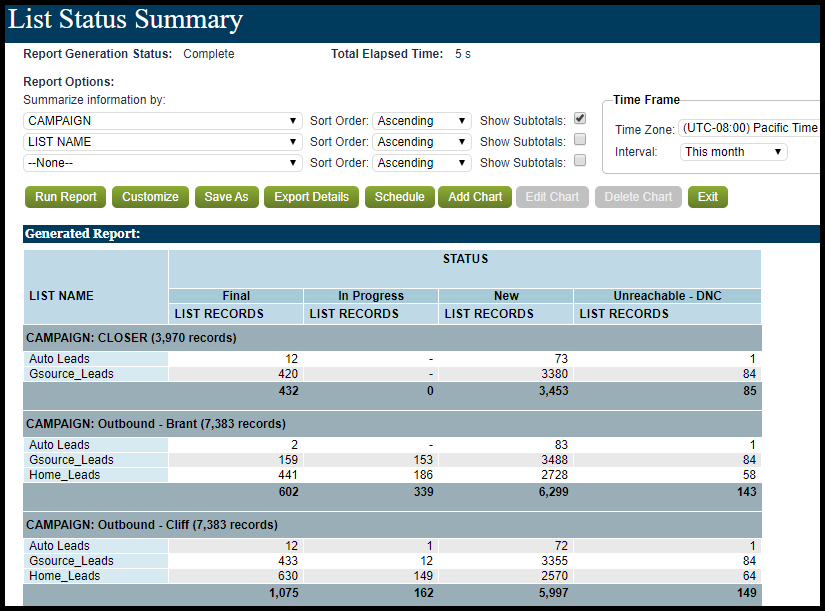Export Details of the report

click(311, 197)
